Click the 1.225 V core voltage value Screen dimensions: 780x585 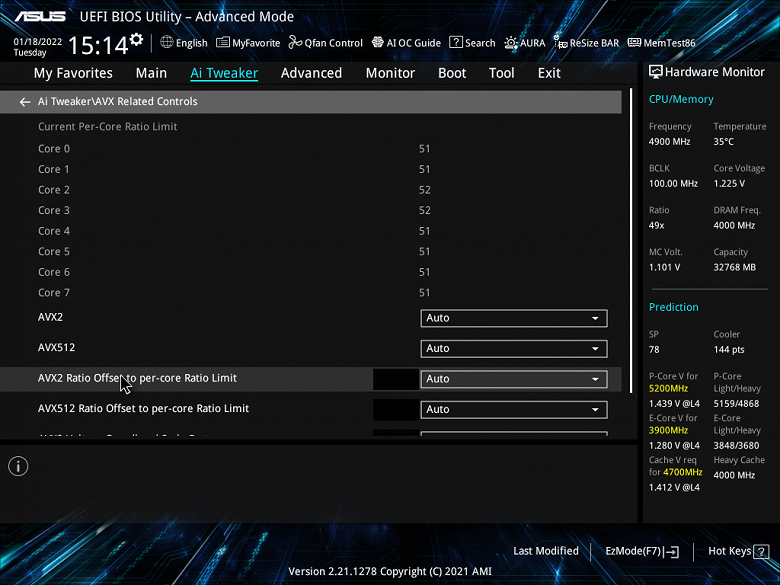pos(729,184)
